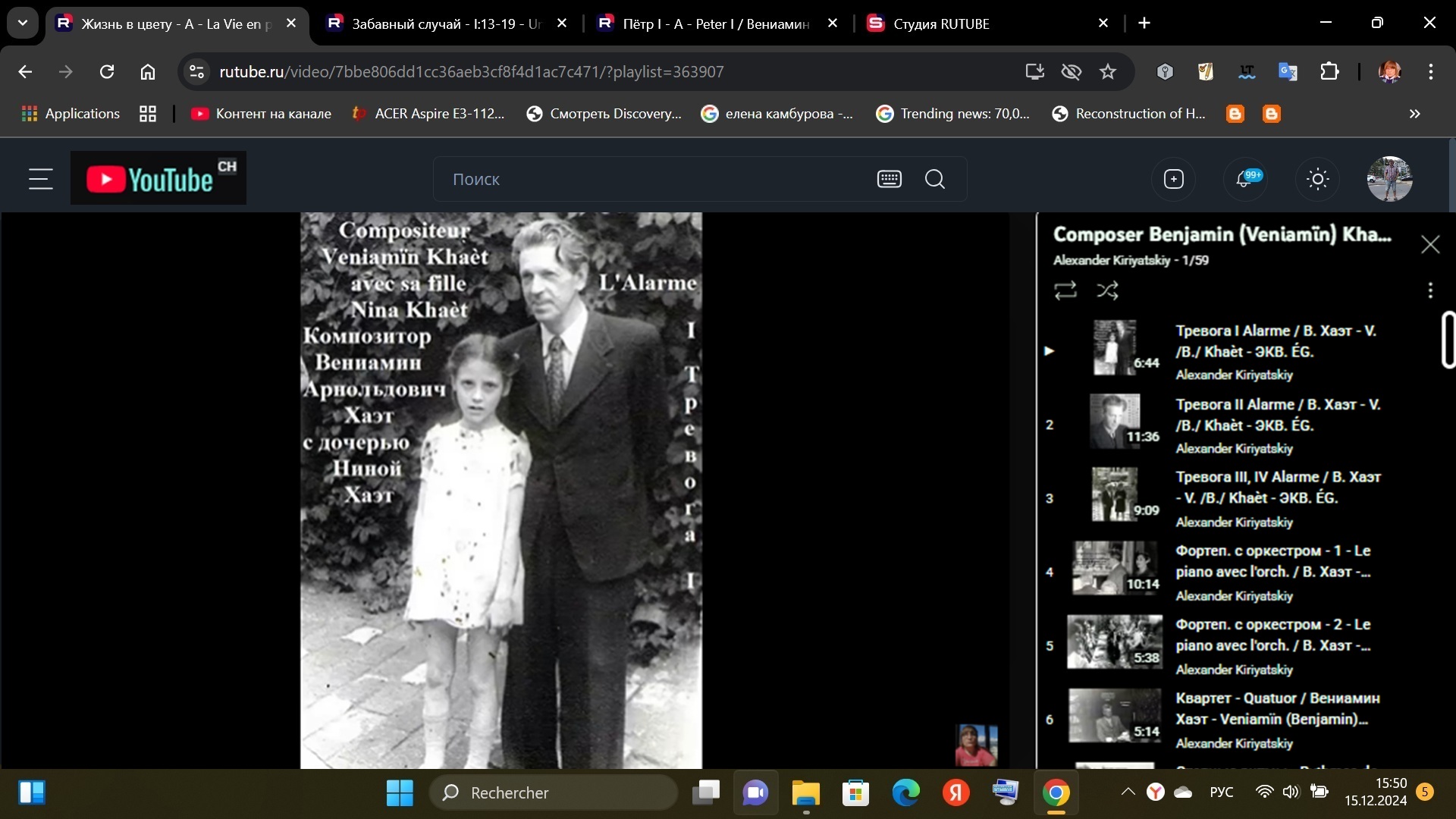Toggle light/dark theme sun icon
The height and width of the screenshot is (819, 1456).
pos(1317,179)
